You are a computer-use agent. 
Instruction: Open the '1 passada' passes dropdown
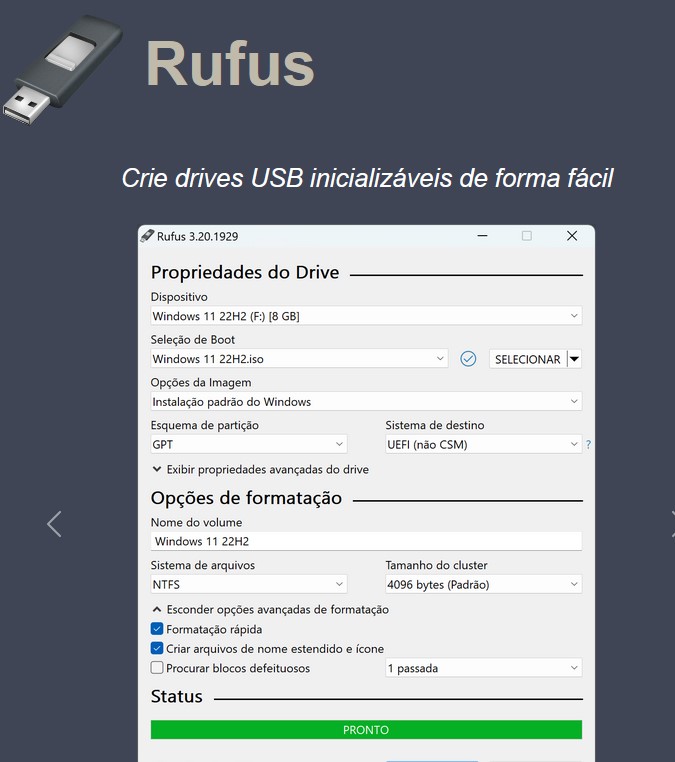pos(484,668)
